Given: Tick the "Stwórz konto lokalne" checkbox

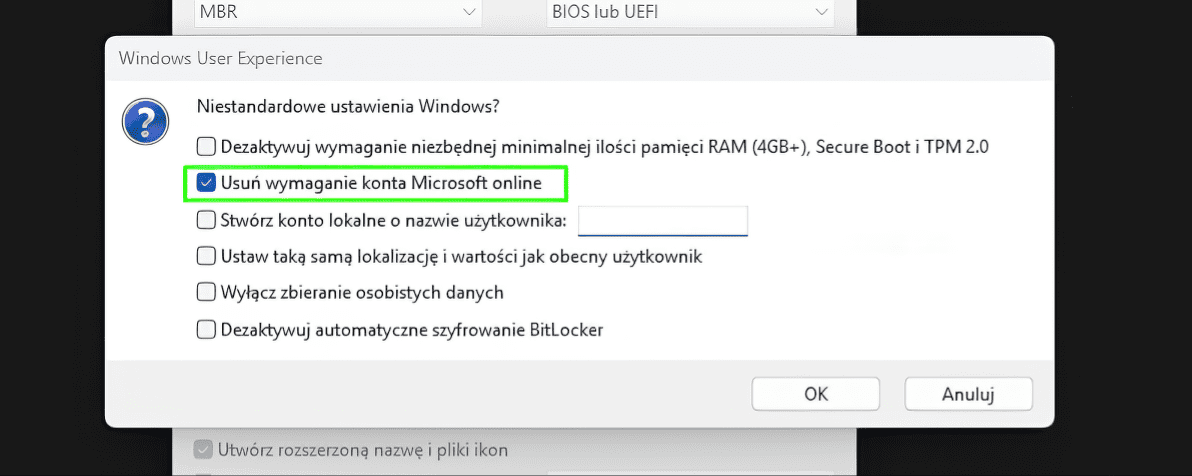Looking at the screenshot, I should (206, 219).
